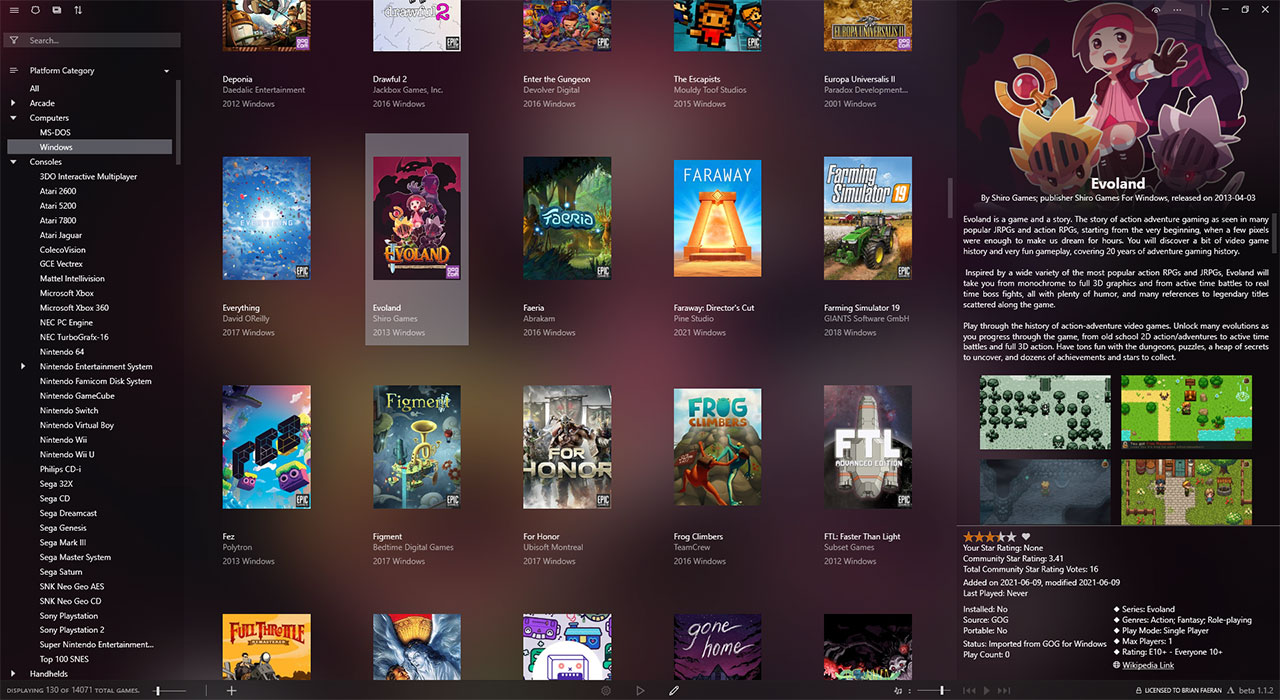Open the three-dot more options menu
This screenshot has height=700, width=1280.
pyautogui.click(x=1177, y=10)
